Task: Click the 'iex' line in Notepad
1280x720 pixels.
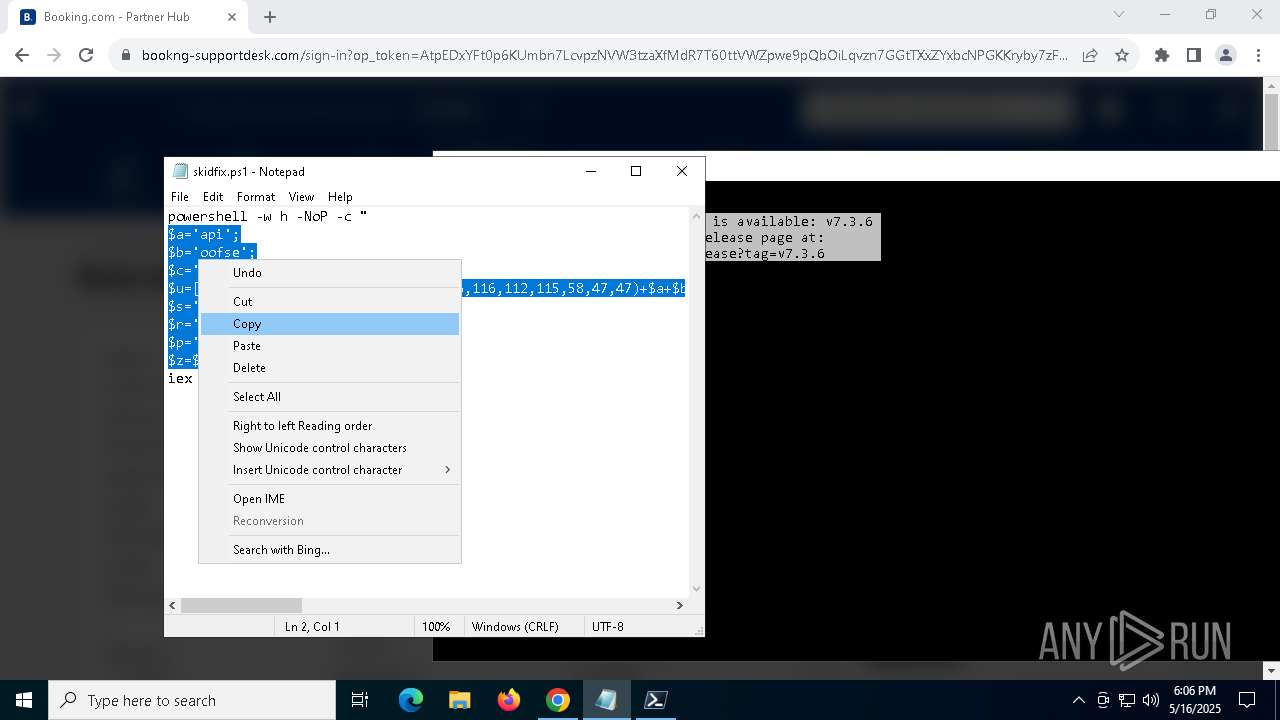Action: (x=180, y=378)
